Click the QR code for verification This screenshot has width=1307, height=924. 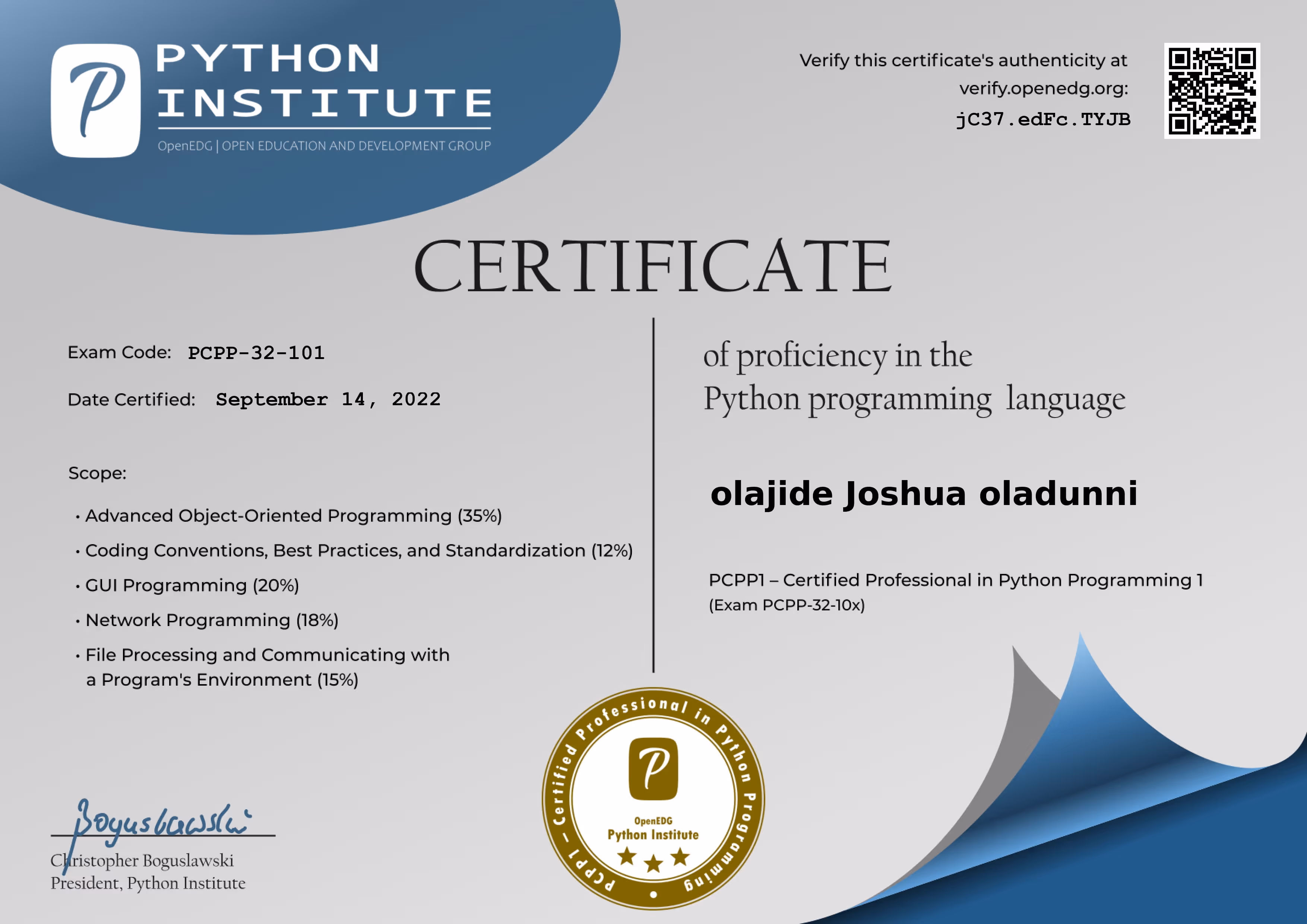(1211, 91)
